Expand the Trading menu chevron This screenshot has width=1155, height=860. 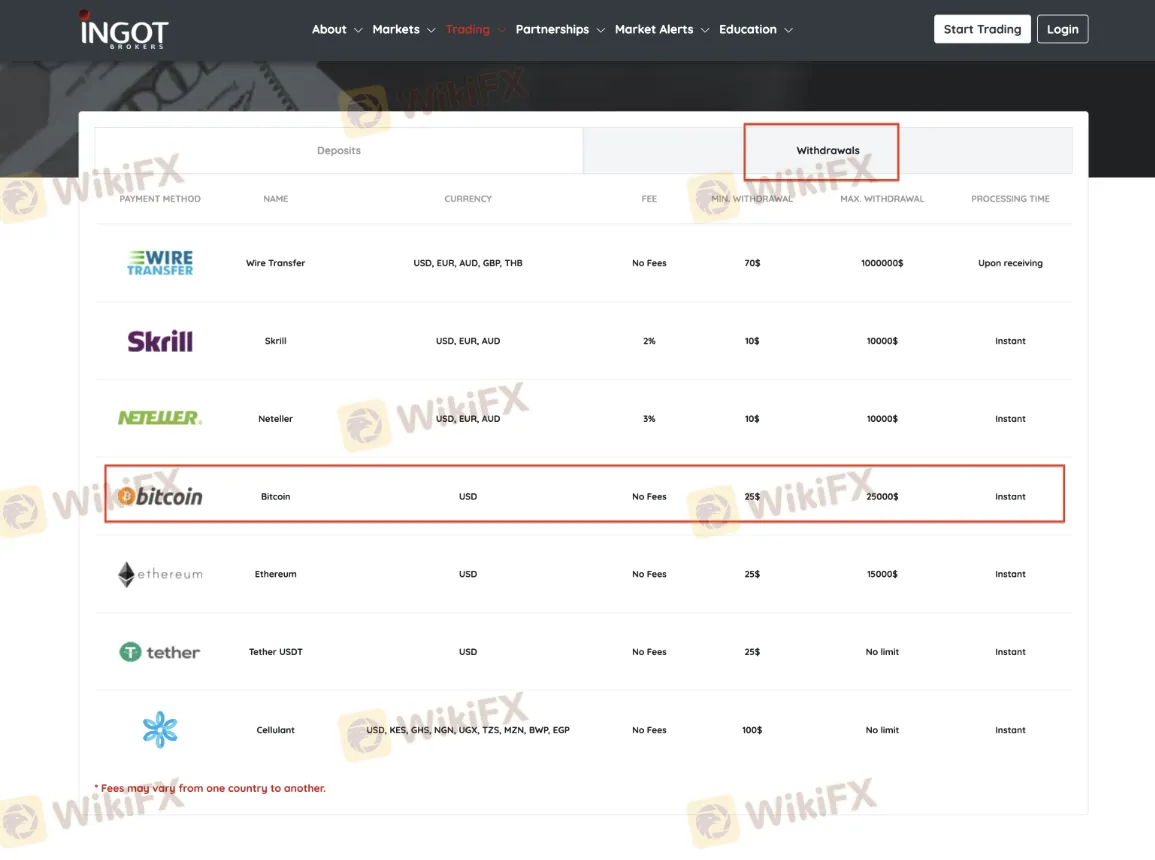point(501,30)
